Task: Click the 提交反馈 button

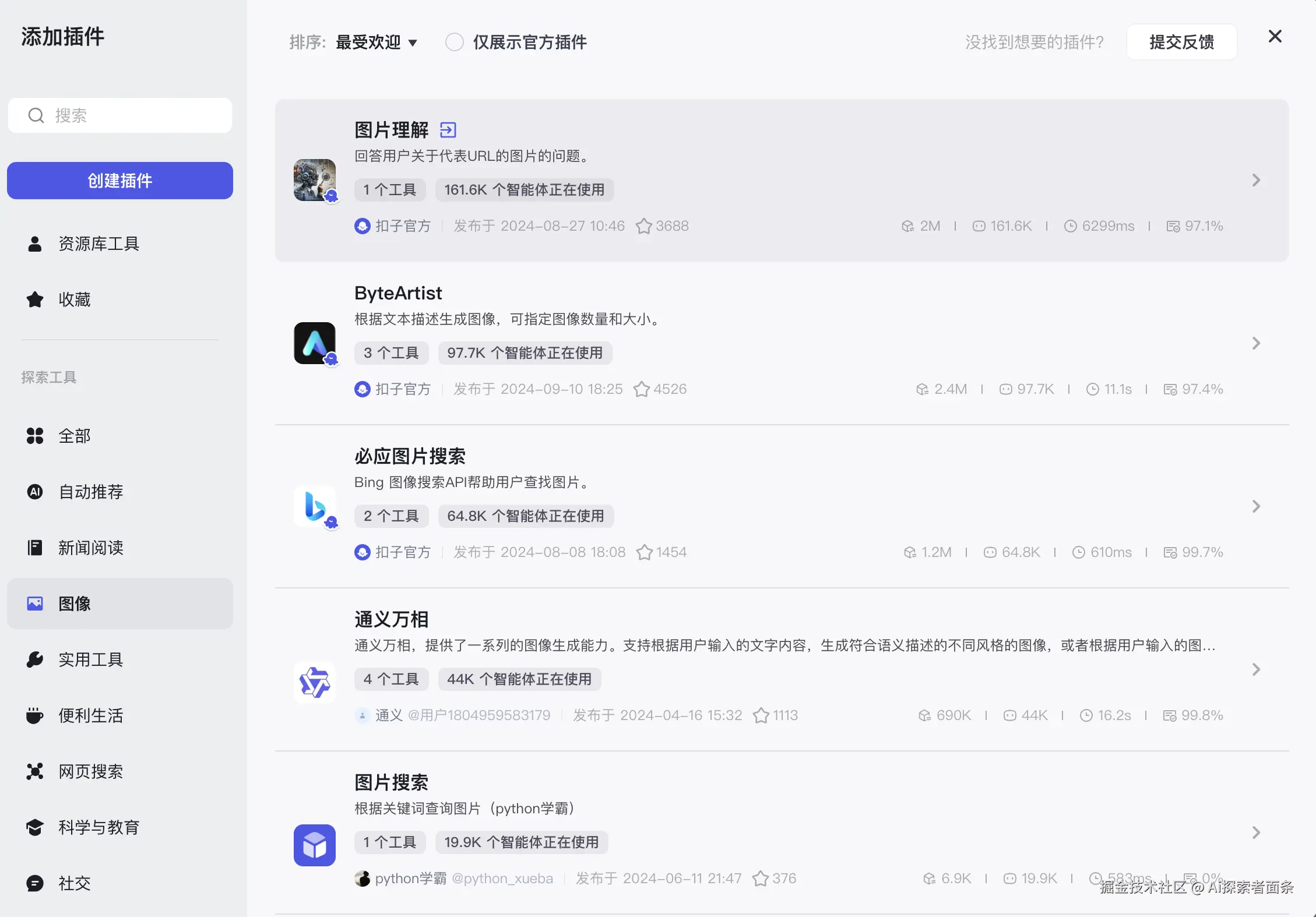Action: coord(1181,42)
